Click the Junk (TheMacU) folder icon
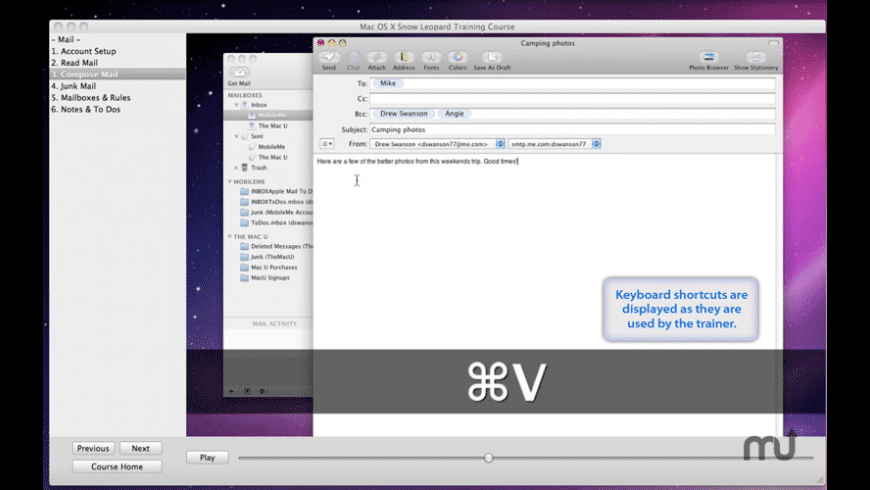 [244, 257]
